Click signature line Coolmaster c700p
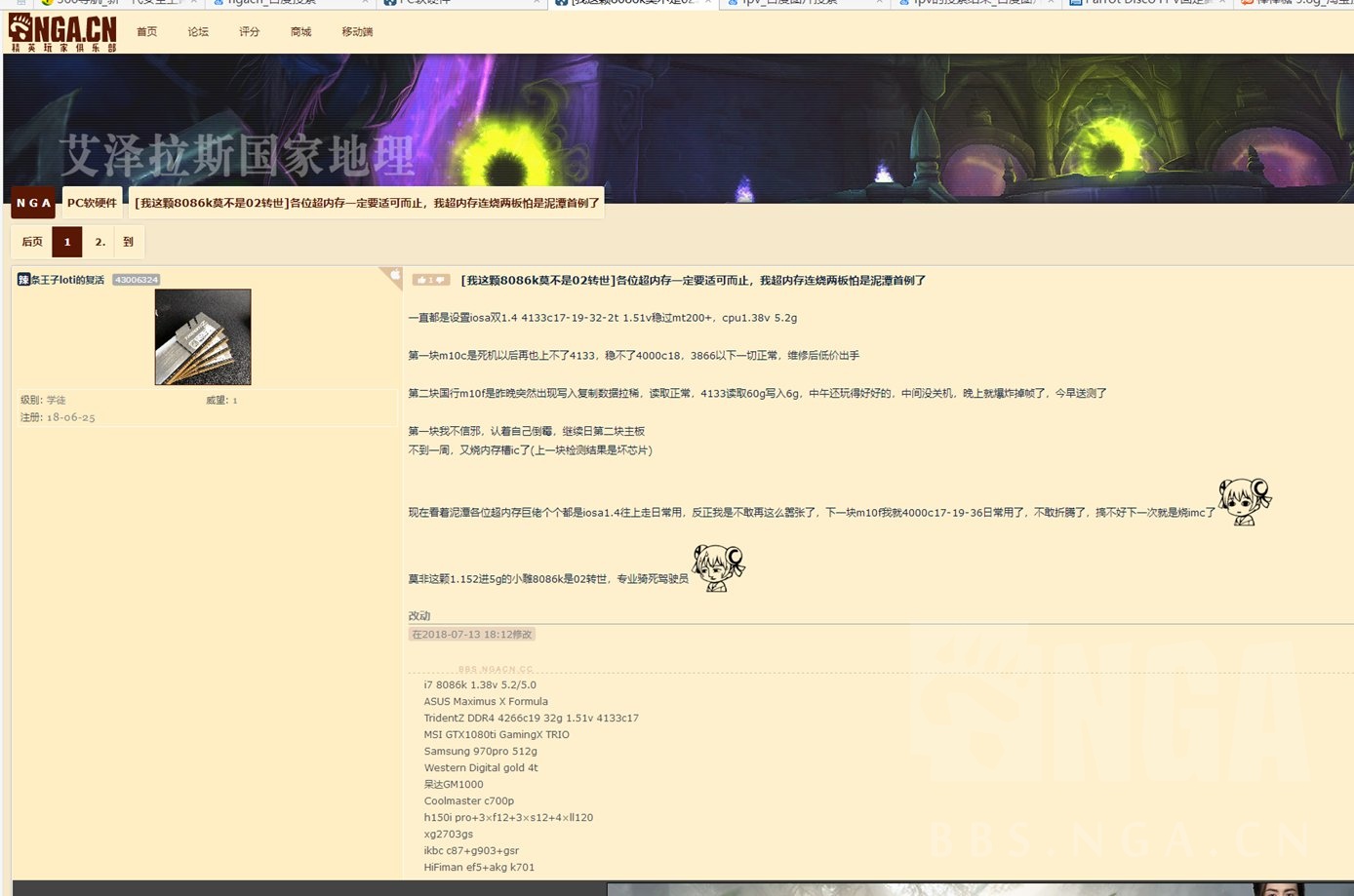This screenshot has height=896, width=1354. [469, 800]
